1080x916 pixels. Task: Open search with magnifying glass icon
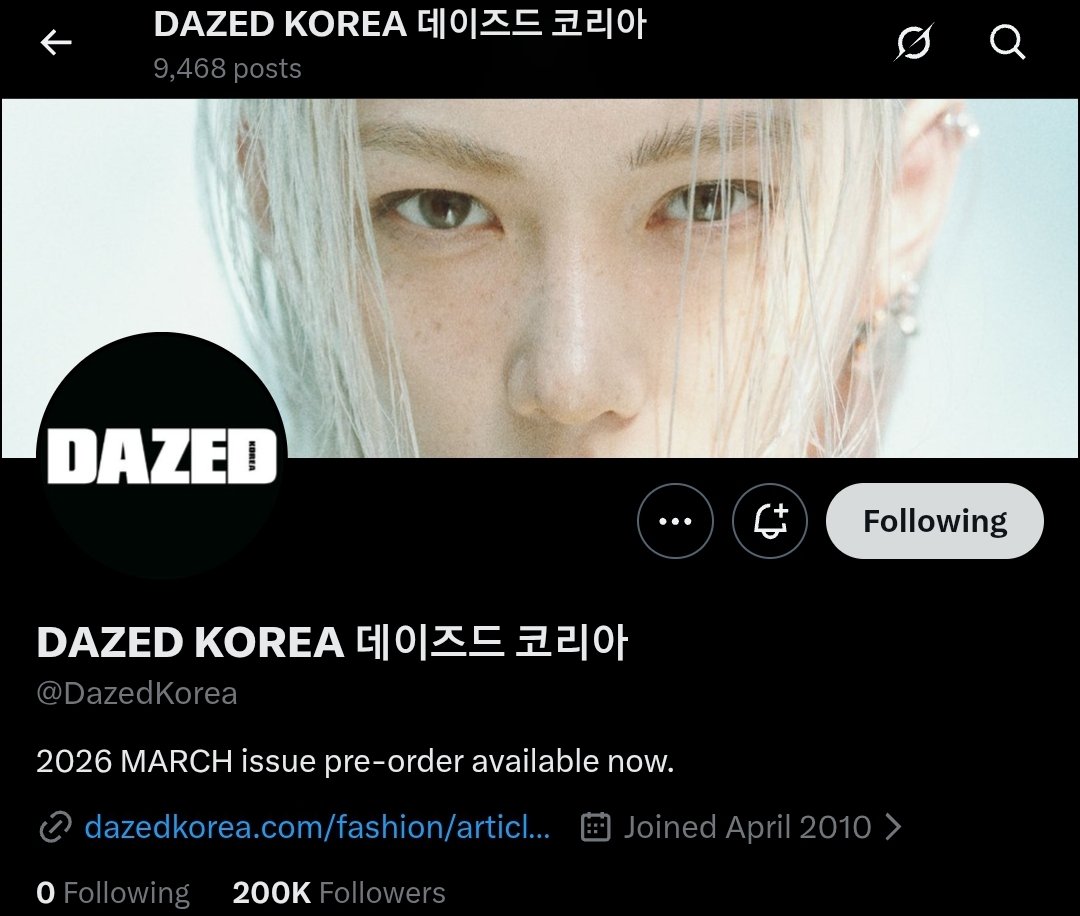click(1008, 42)
